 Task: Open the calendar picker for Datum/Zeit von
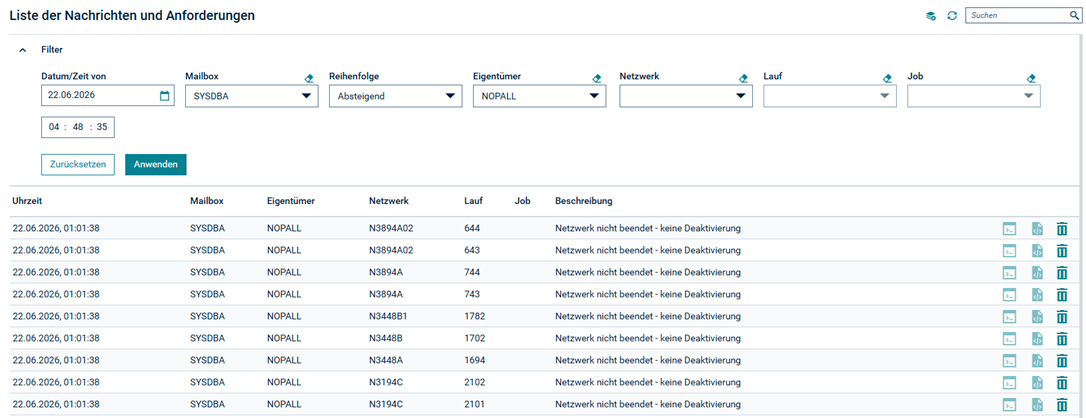[164, 96]
